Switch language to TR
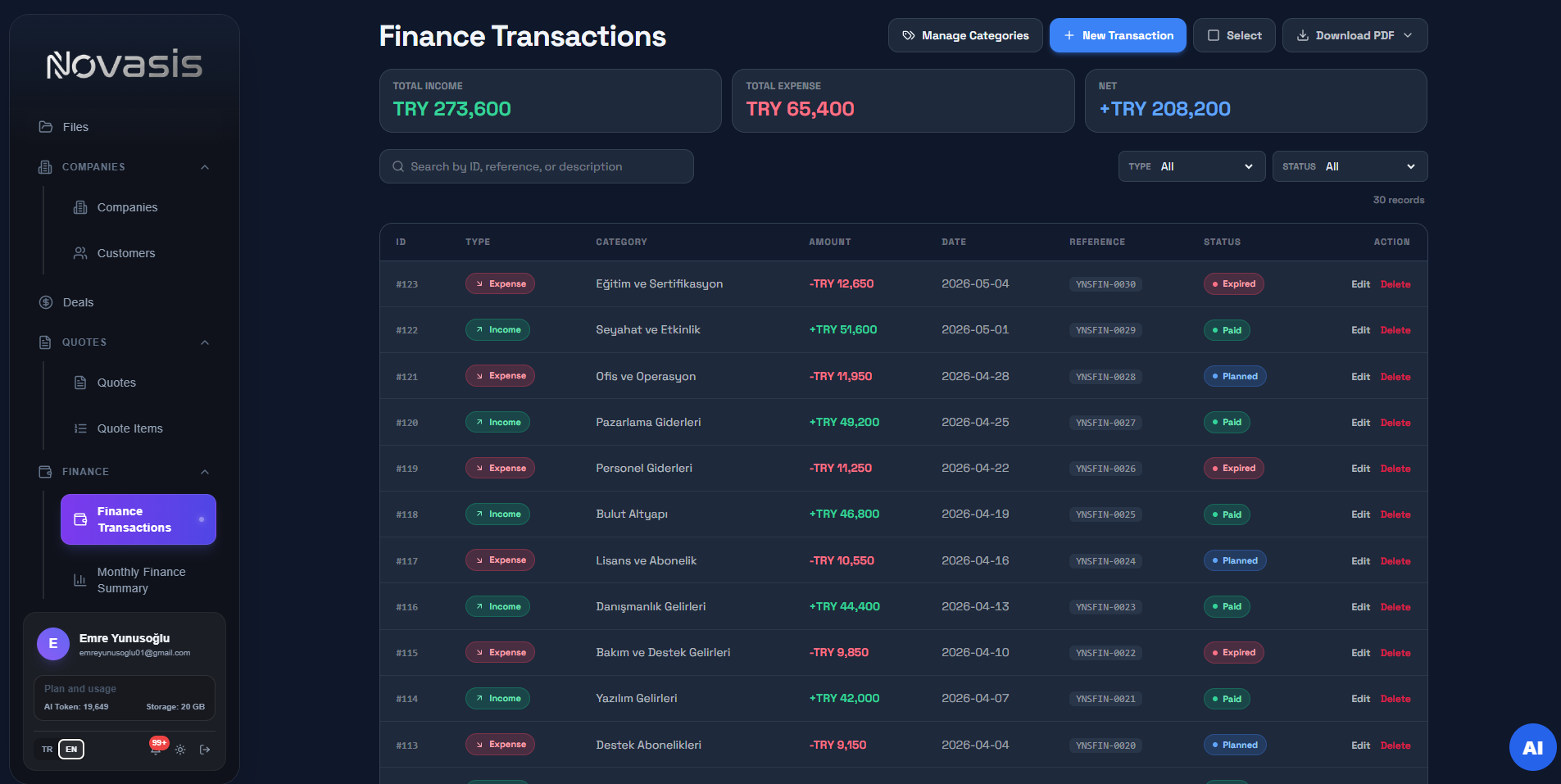The image size is (1561, 784). point(47,749)
